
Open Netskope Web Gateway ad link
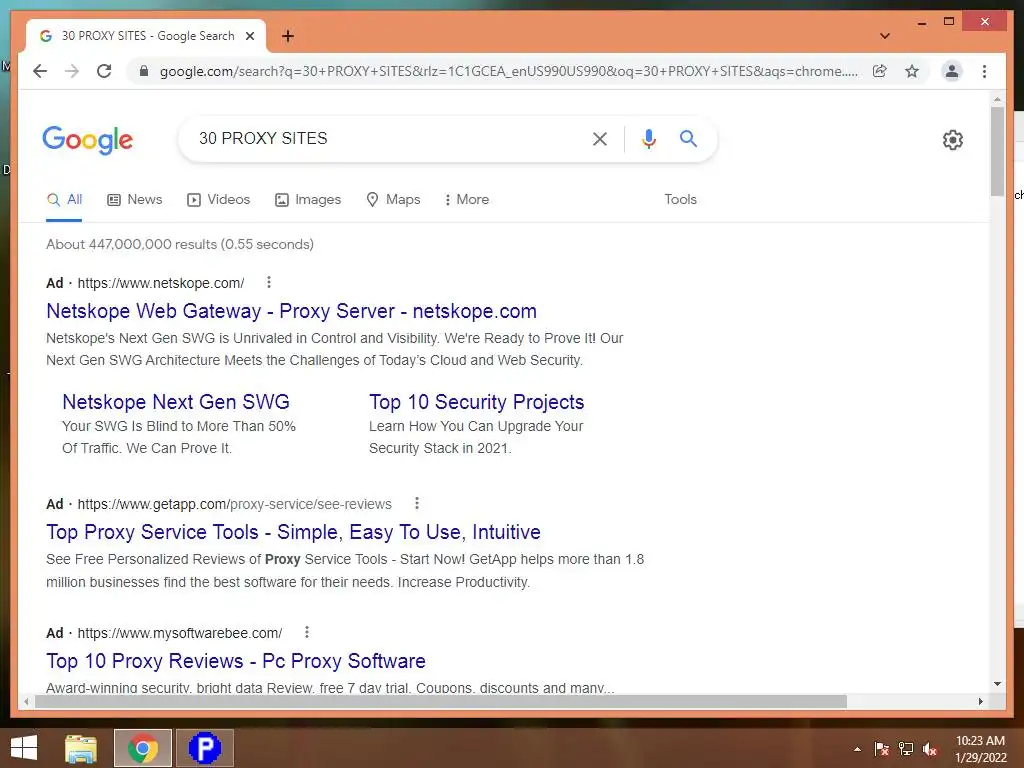pyautogui.click(x=291, y=311)
